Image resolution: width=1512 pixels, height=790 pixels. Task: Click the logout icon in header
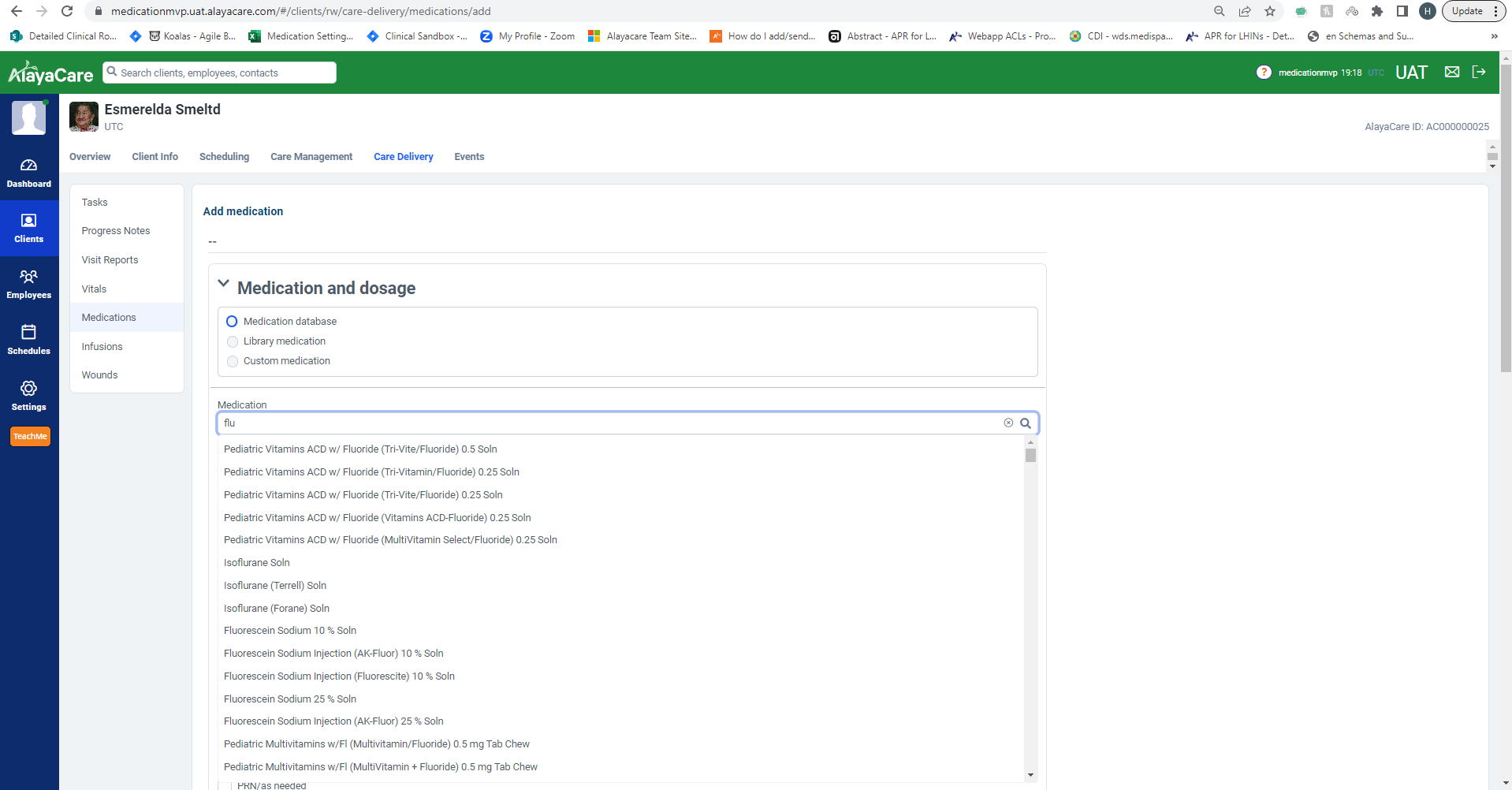coord(1479,73)
